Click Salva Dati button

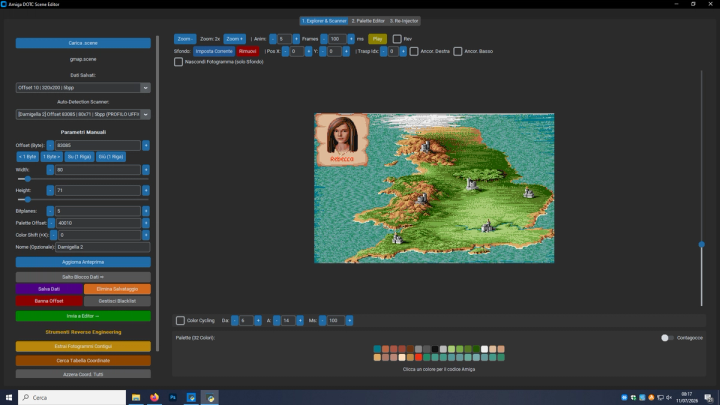[49, 289]
